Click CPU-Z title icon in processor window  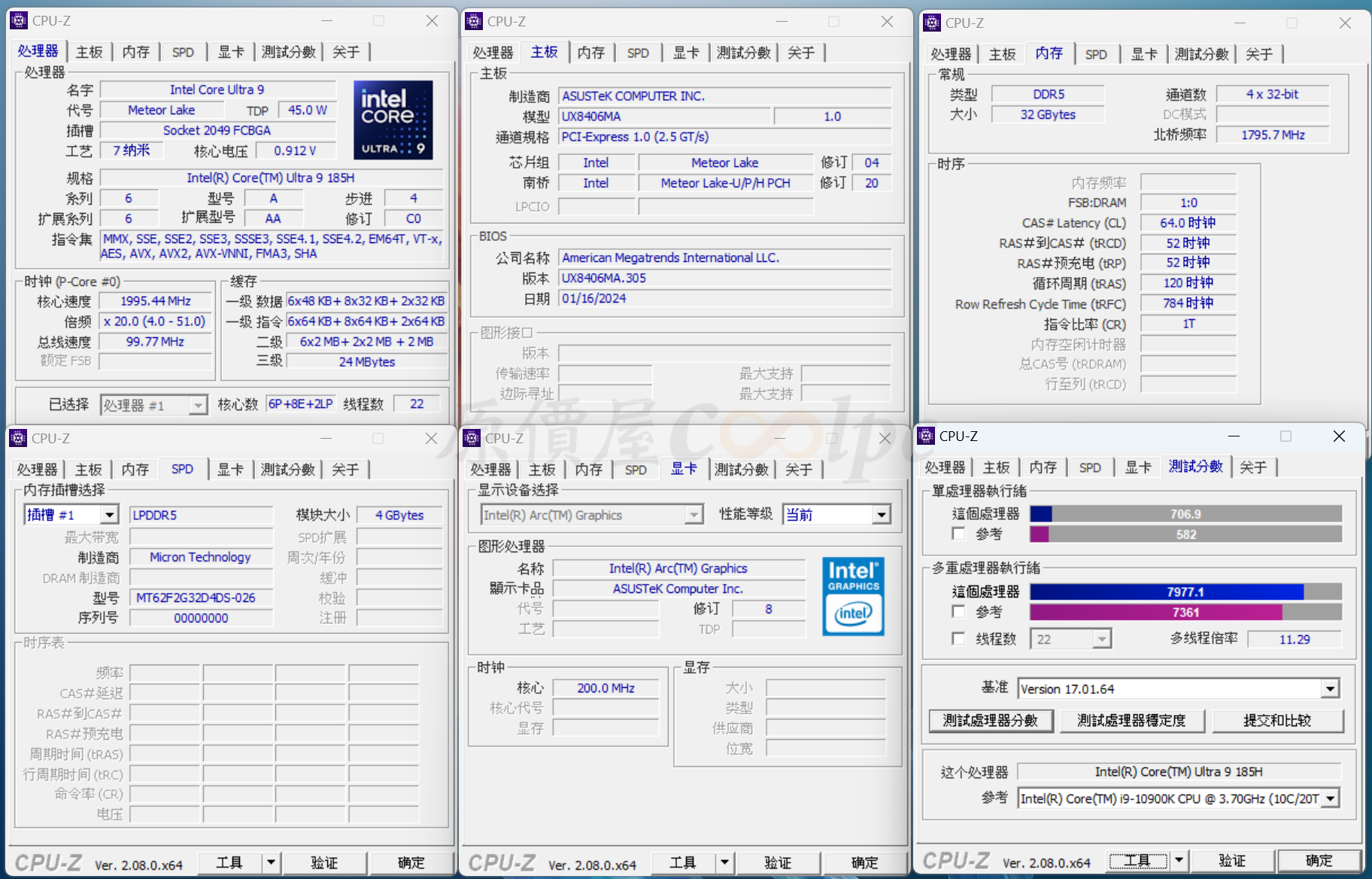(x=19, y=21)
